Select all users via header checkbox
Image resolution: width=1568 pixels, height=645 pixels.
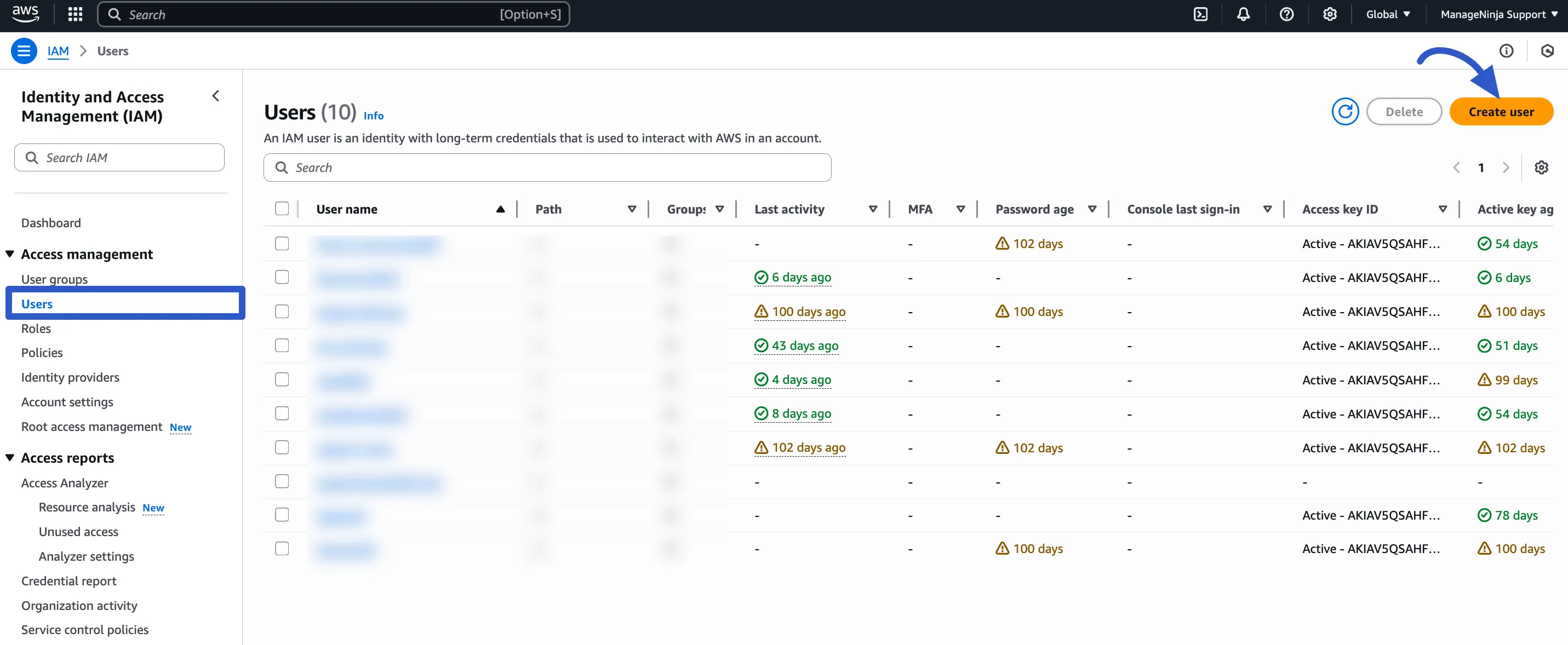(282, 209)
